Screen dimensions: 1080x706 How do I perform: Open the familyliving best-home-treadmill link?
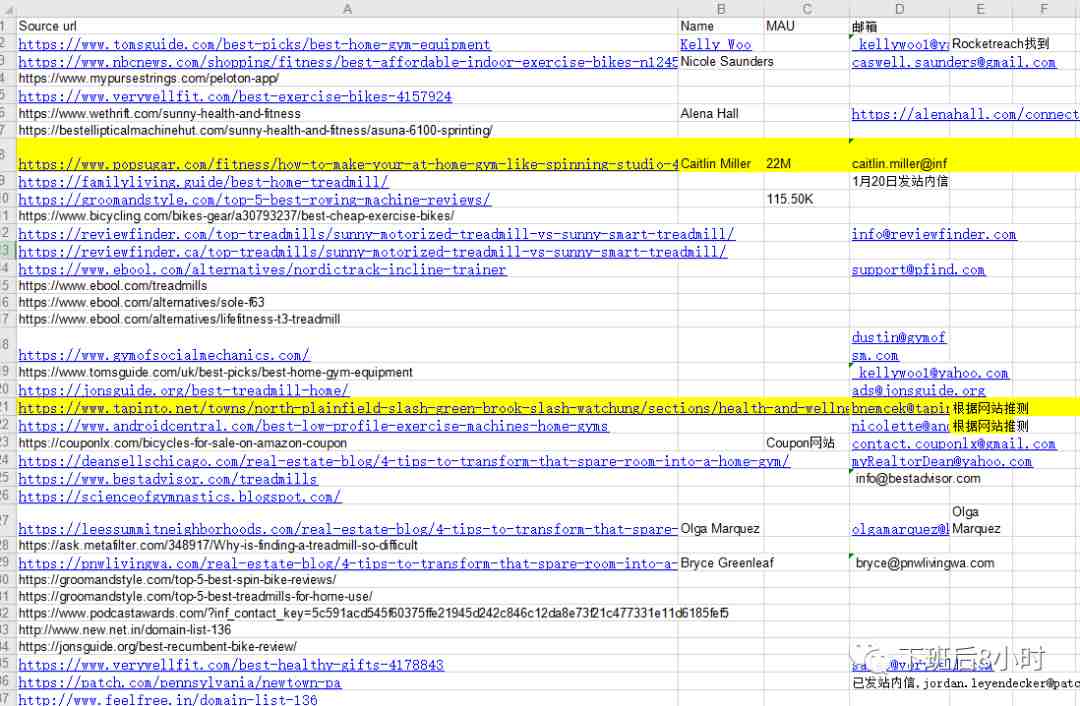[x=203, y=182]
